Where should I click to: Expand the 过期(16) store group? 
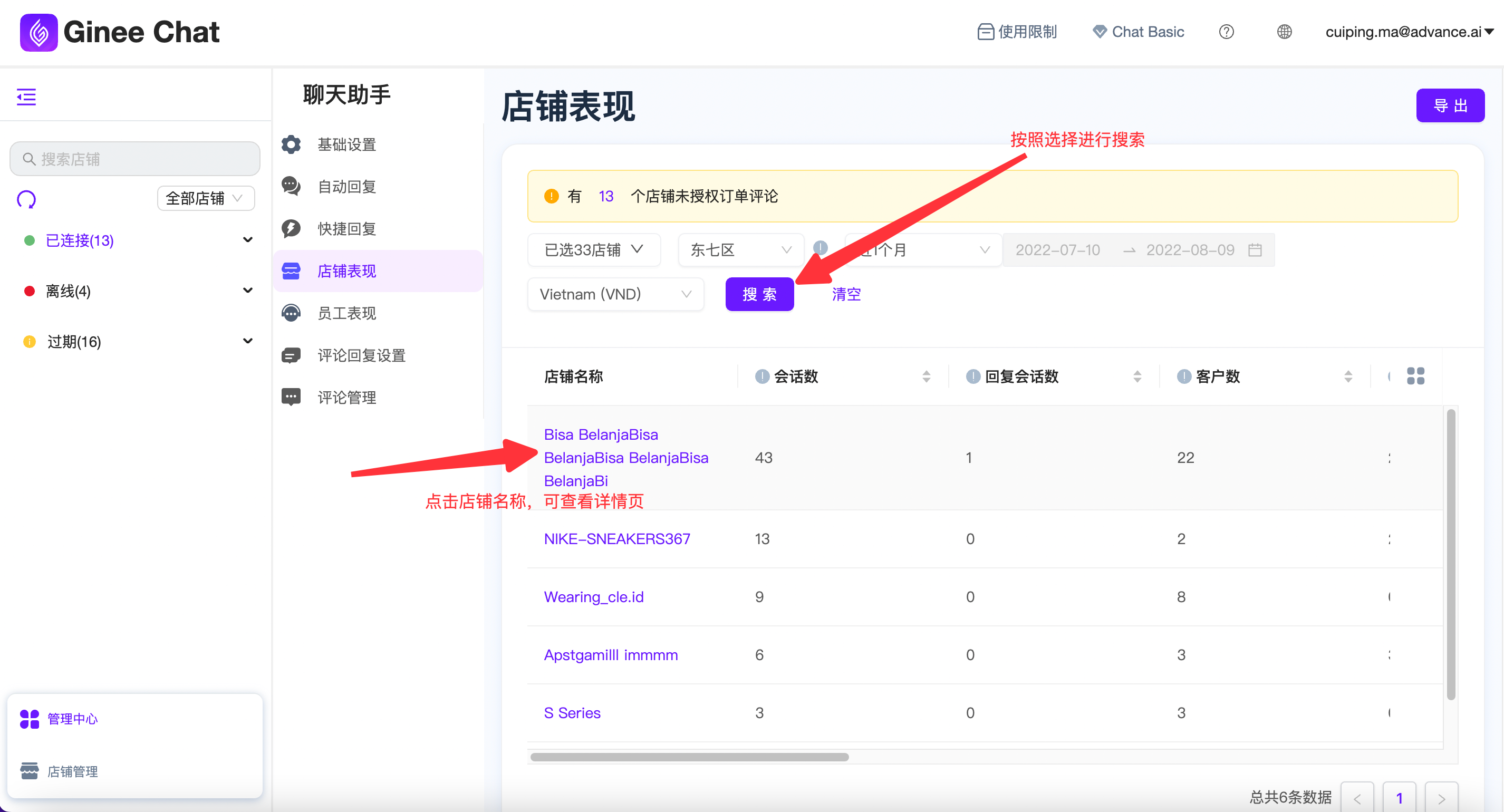pos(247,341)
